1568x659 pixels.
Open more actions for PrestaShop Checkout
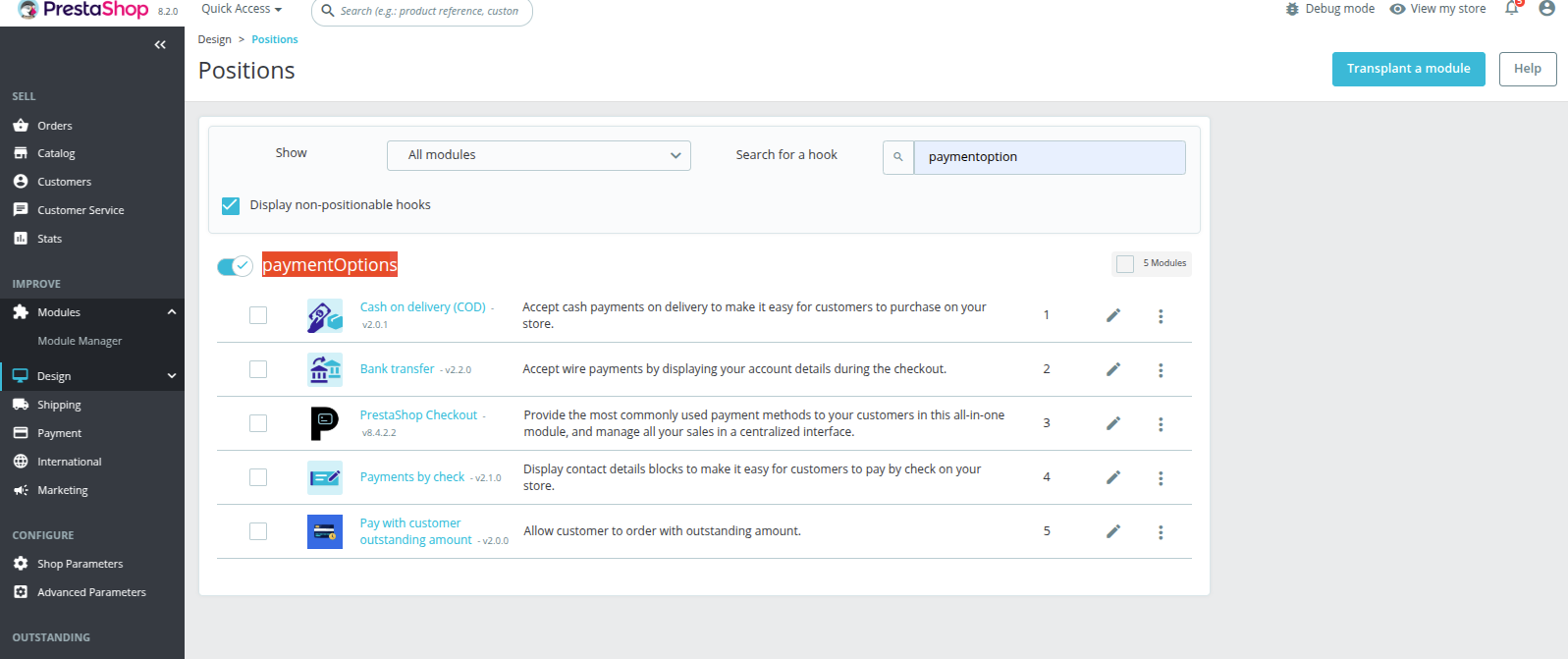tap(1161, 424)
